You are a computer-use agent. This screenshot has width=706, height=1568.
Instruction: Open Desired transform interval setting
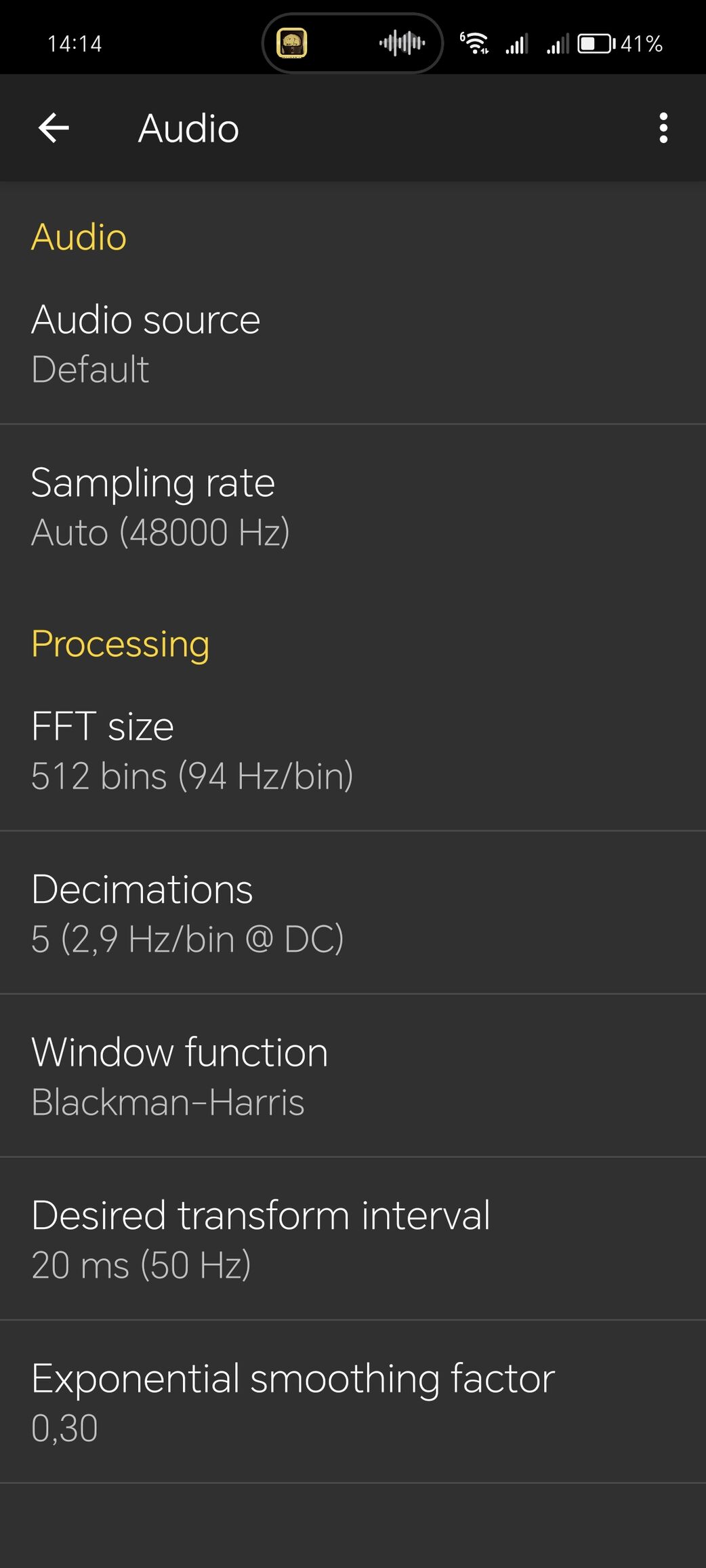(353, 1239)
